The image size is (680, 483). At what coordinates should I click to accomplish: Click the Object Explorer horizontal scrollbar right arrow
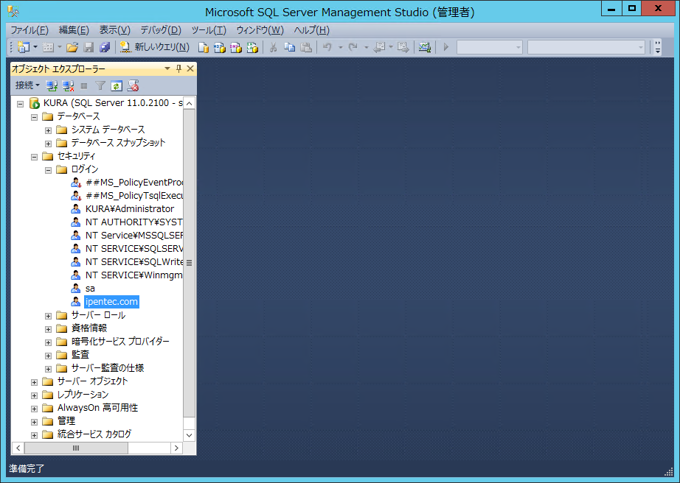pos(176,448)
